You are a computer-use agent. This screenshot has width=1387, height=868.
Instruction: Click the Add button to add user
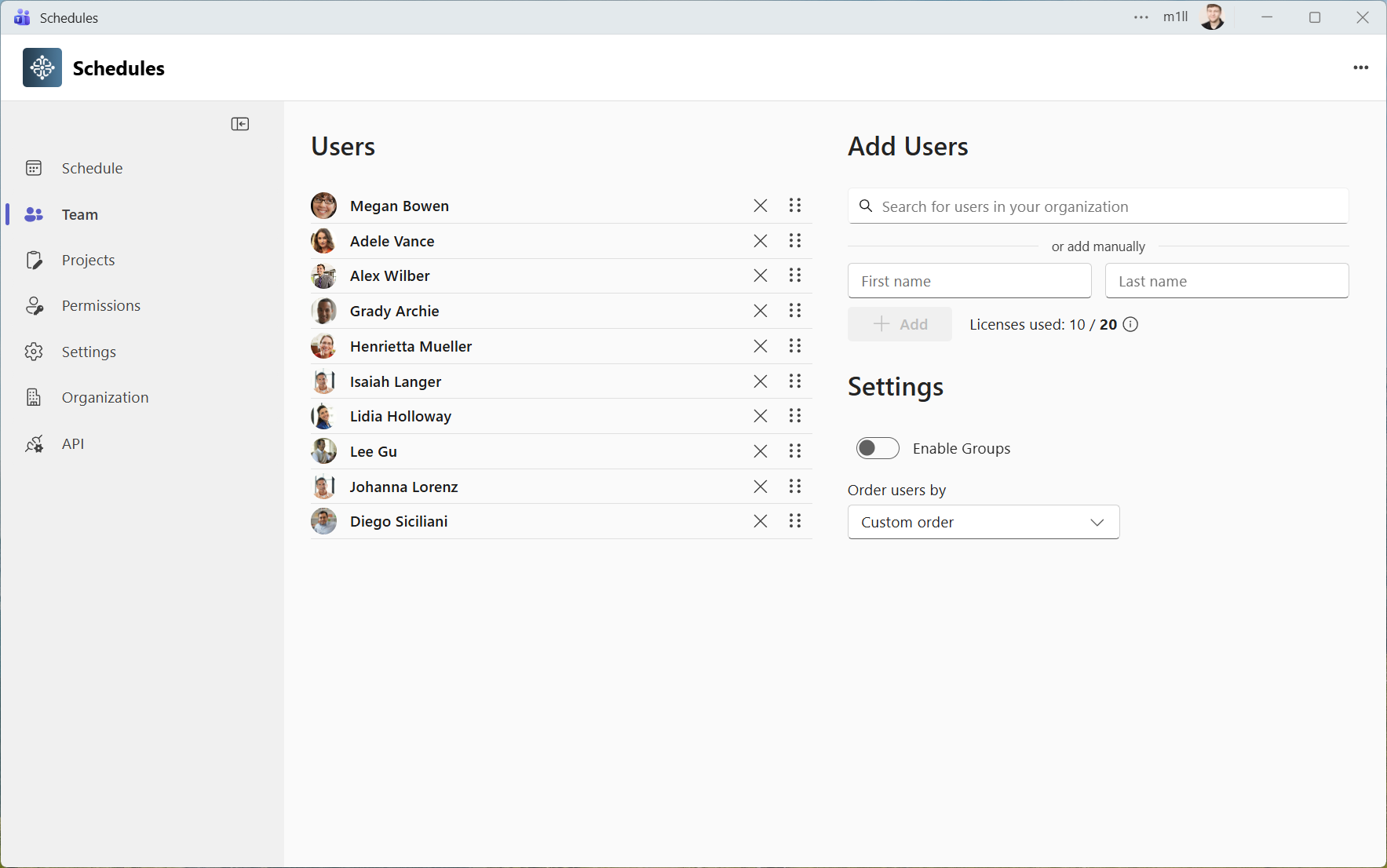[x=900, y=324]
